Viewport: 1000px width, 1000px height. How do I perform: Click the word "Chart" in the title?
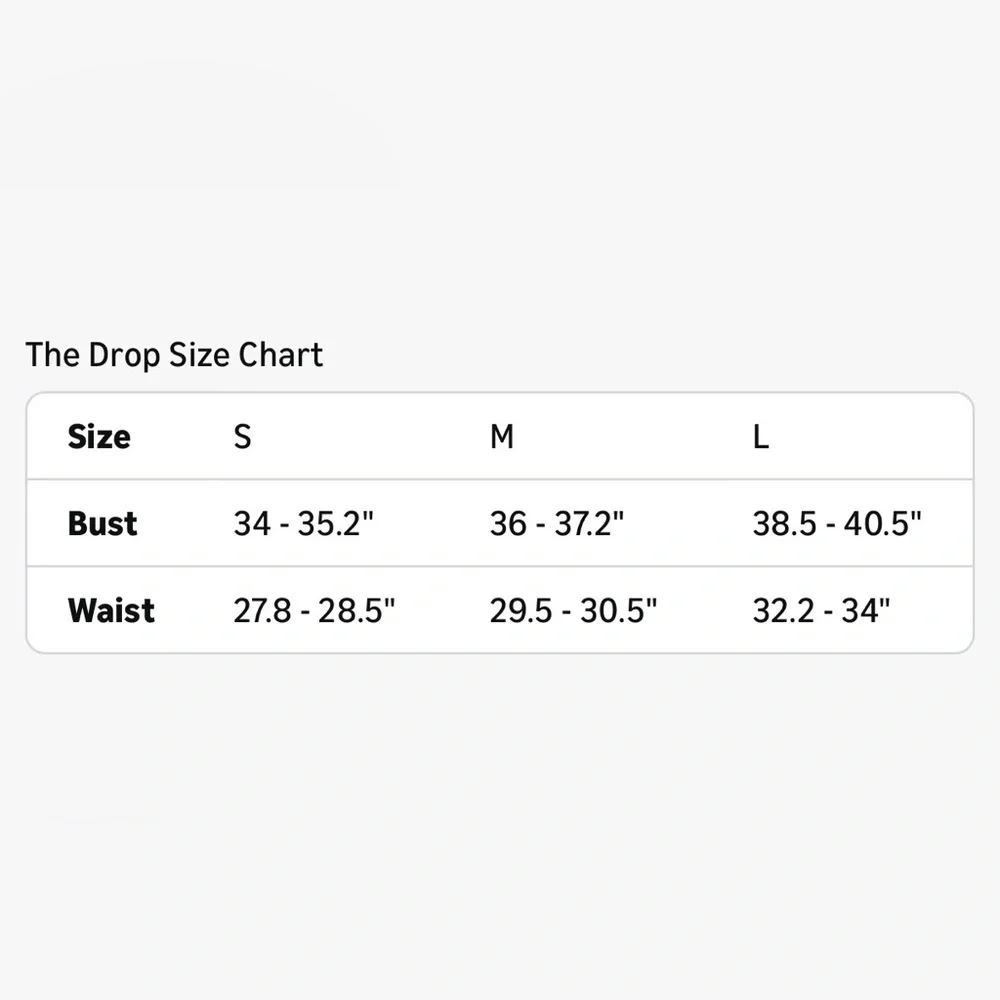(281, 355)
